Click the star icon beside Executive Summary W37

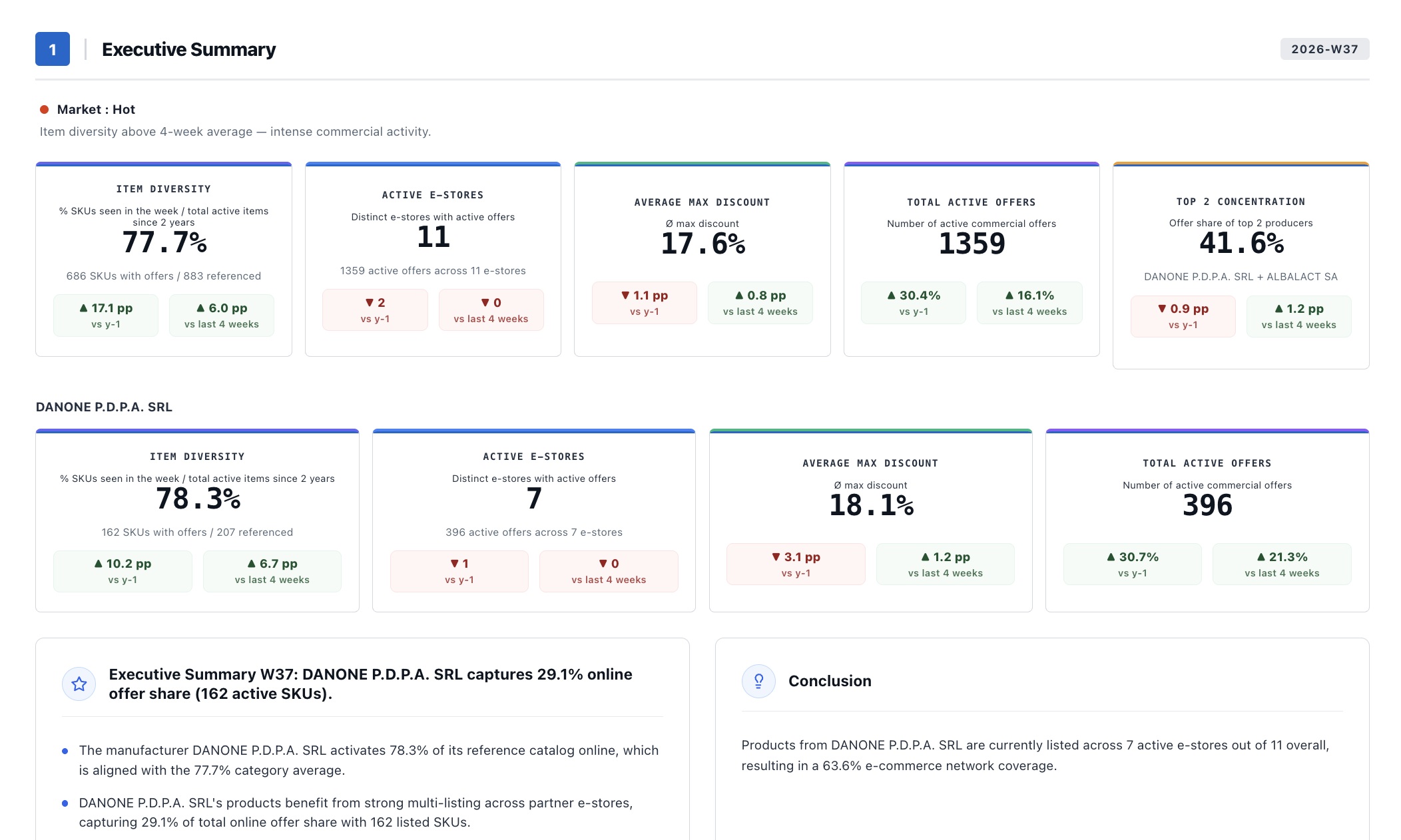79,684
